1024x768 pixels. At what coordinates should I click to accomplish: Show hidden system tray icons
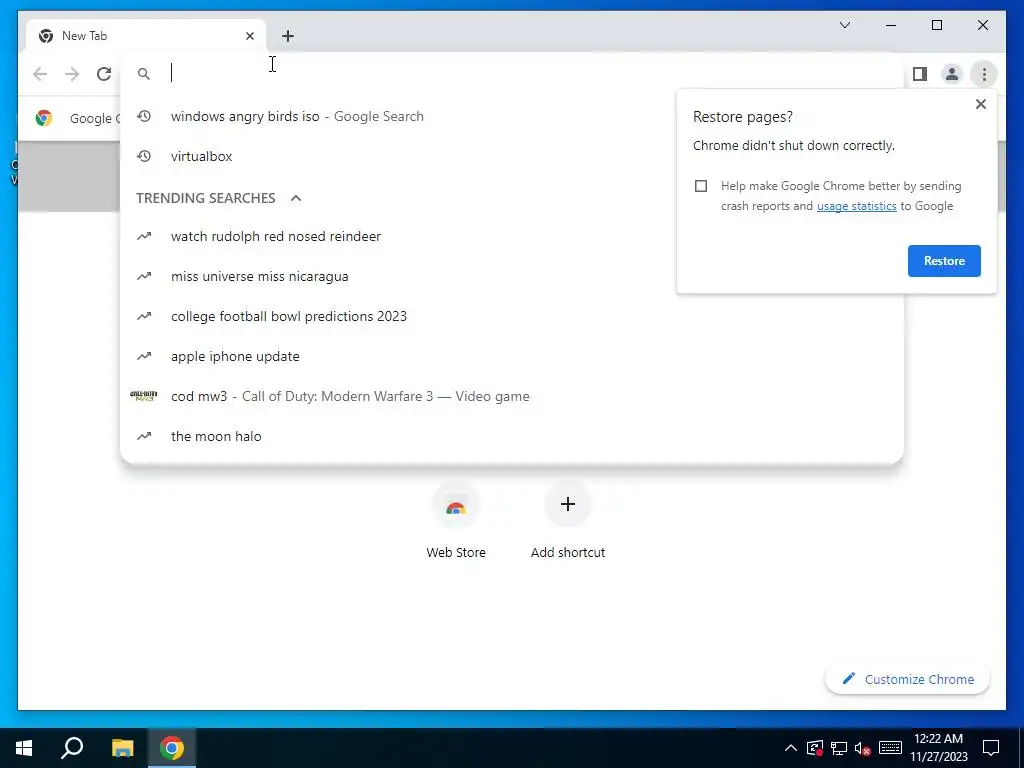790,748
